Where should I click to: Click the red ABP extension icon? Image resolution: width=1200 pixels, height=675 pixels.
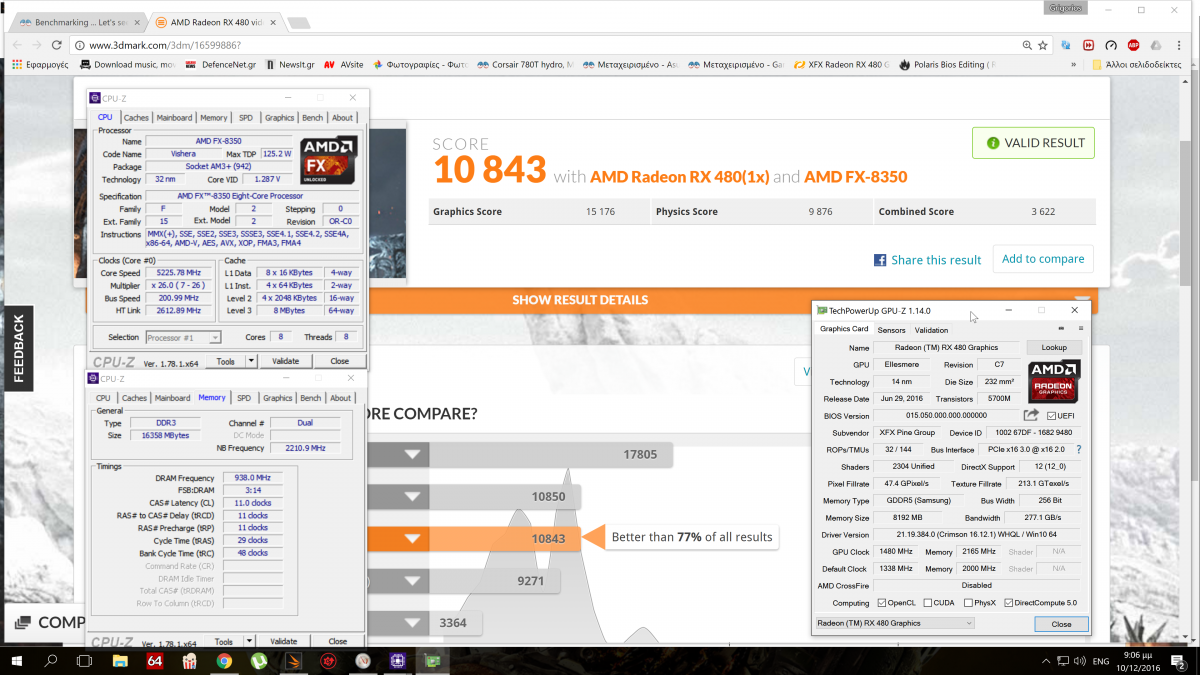[x=1134, y=45]
